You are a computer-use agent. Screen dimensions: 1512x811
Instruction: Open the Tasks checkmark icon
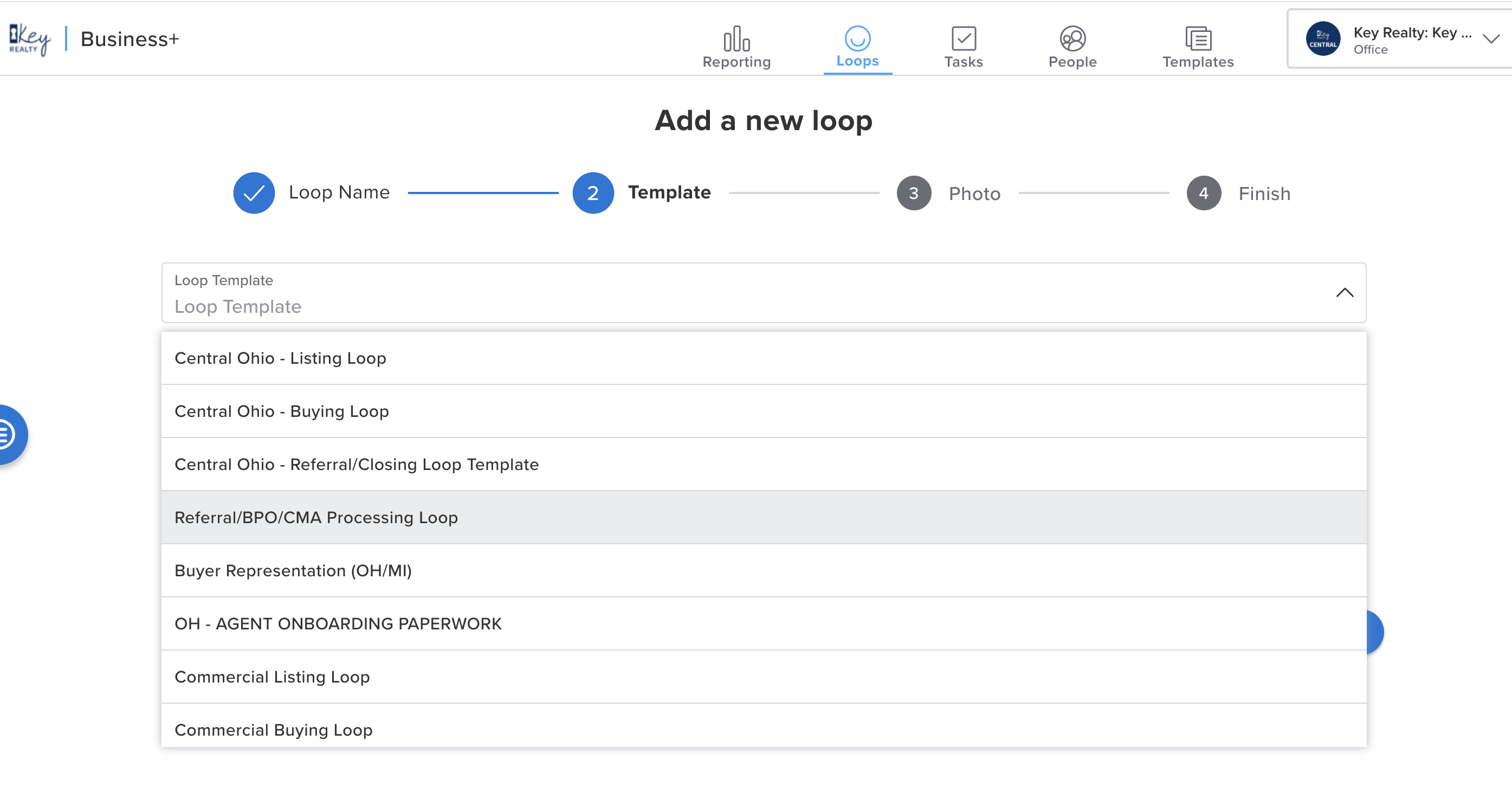(x=963, y=38)
